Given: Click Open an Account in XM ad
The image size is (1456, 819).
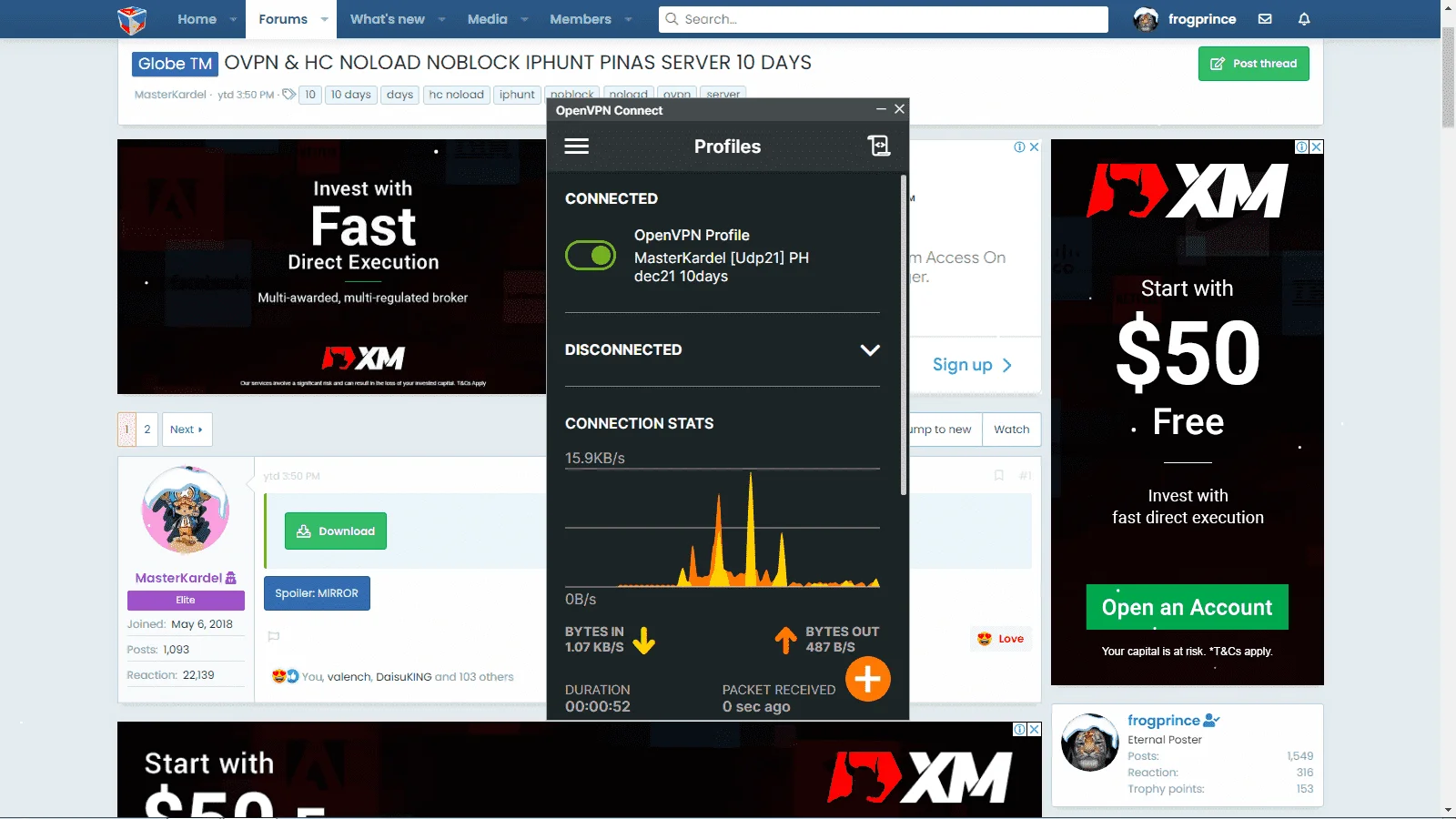Looking at the screenshot, I should 1188,607.
